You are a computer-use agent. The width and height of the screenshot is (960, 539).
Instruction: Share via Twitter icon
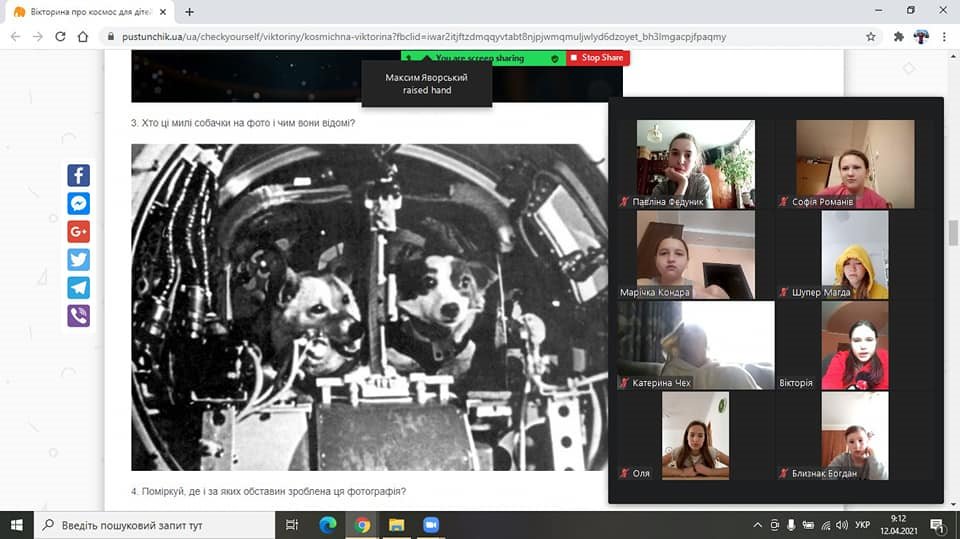(78, 260)
